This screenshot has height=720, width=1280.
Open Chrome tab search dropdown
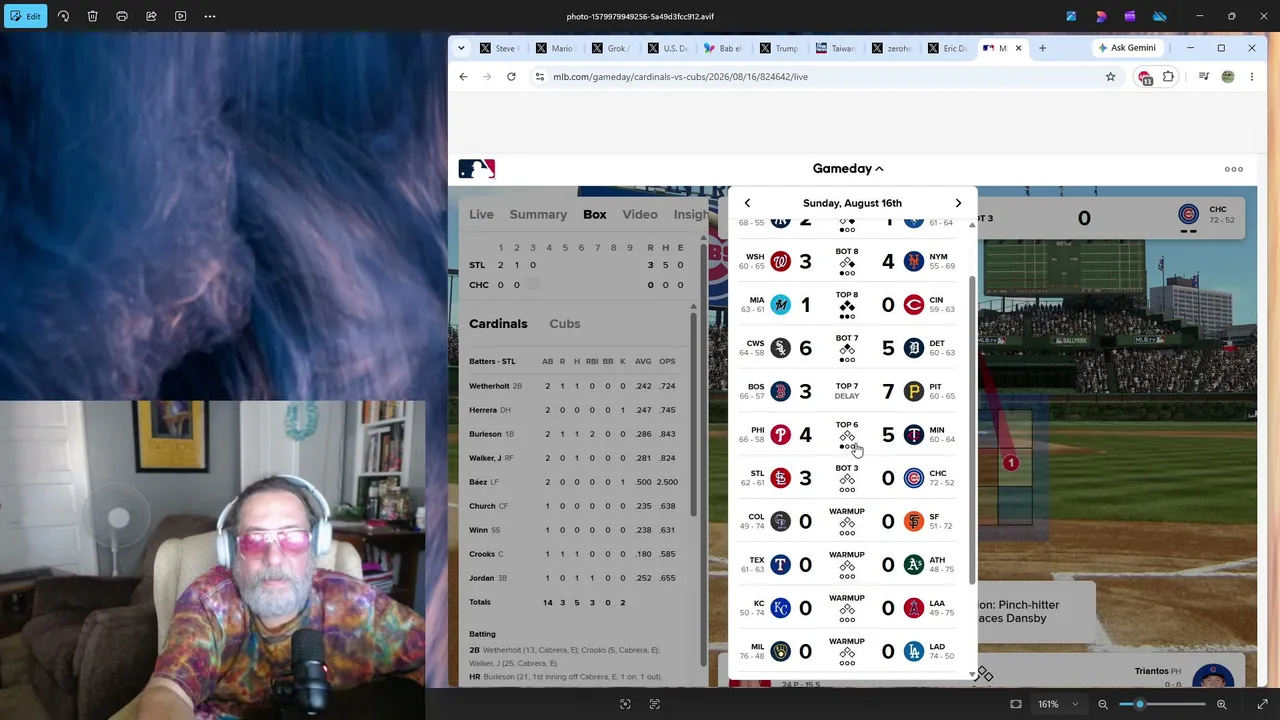click(x=461, y=48)
